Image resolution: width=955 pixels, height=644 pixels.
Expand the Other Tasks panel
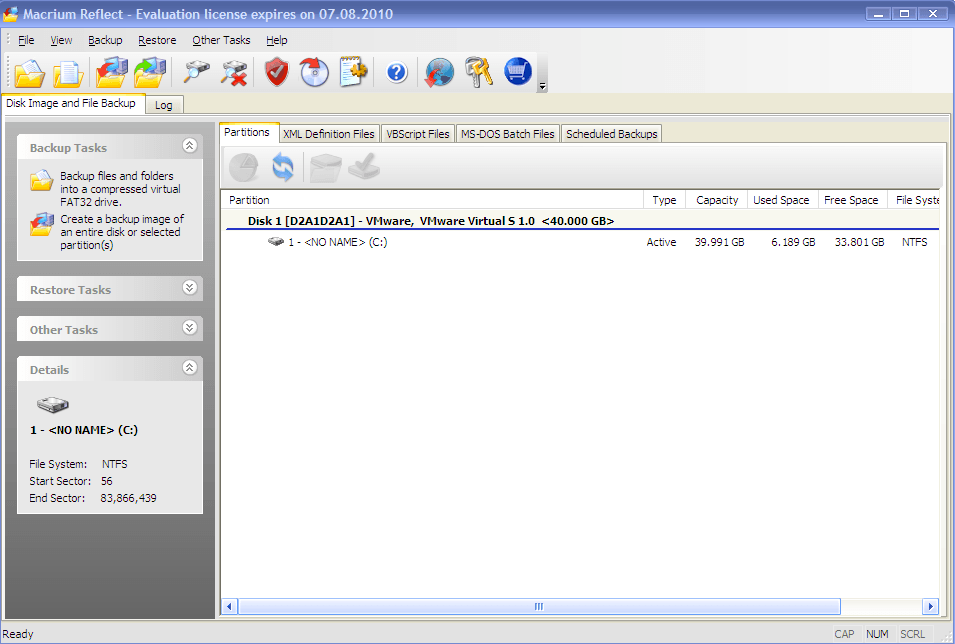click(189, 328)
